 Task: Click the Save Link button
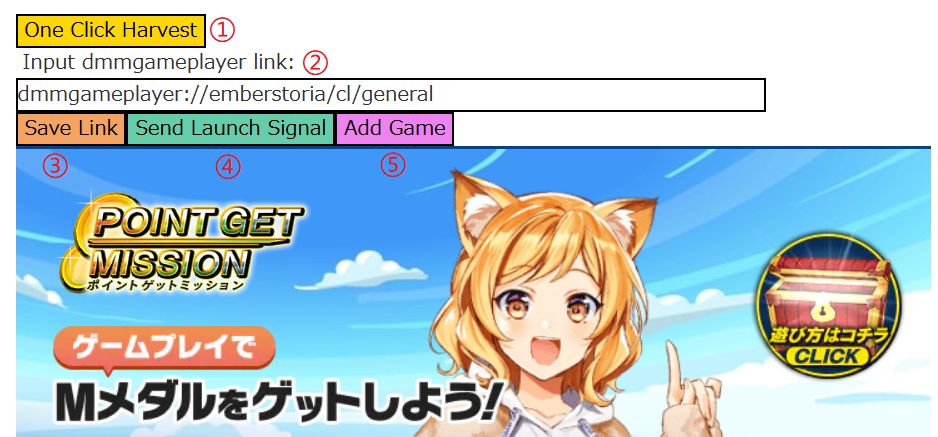point(71,128)
